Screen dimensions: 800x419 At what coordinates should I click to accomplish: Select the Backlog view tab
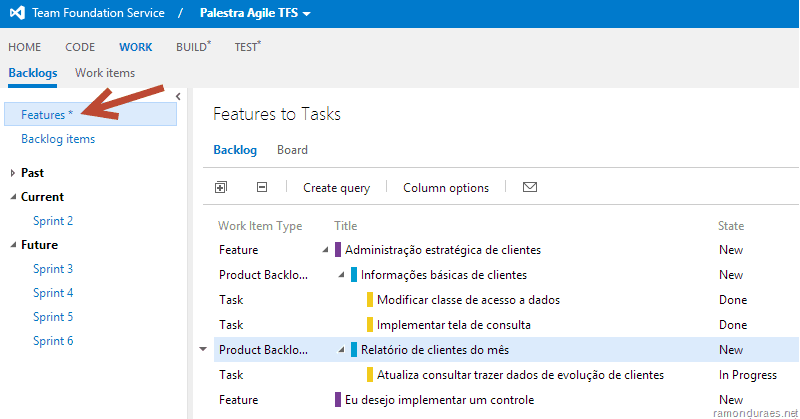(x=235, y=150)
